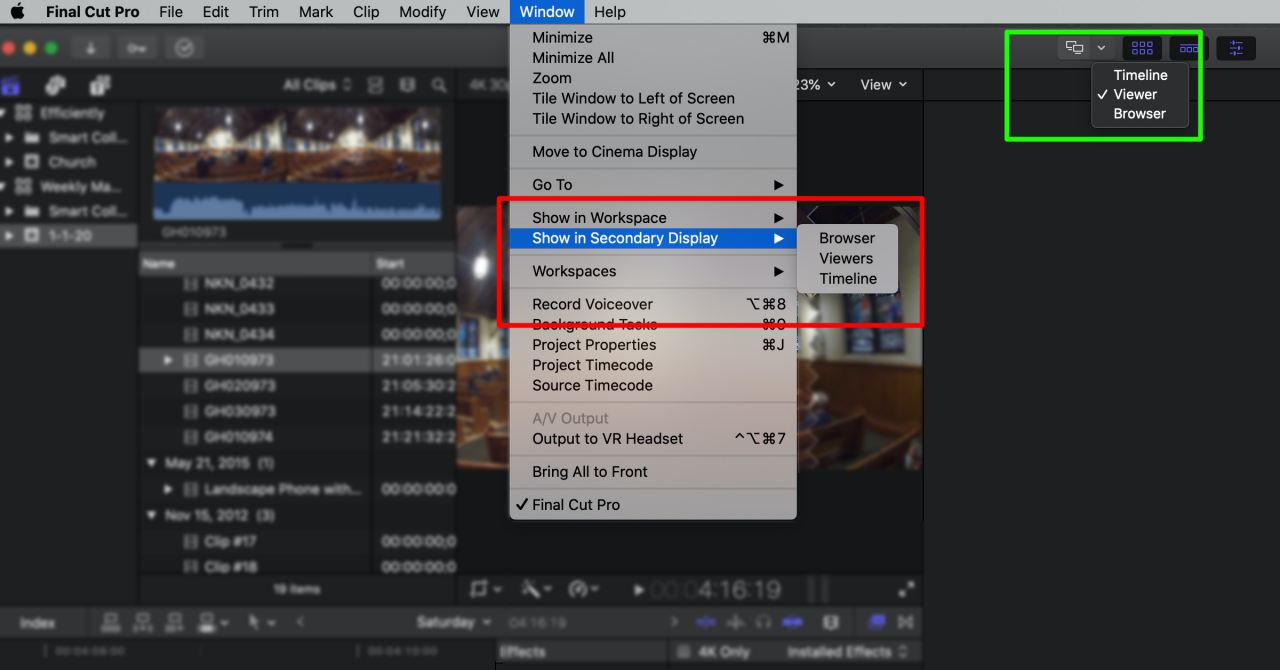The height and width of the screenshot is (670, 1280).
Task: Click the secondary display monitors icon
Action: click(x=1075, y=48)
